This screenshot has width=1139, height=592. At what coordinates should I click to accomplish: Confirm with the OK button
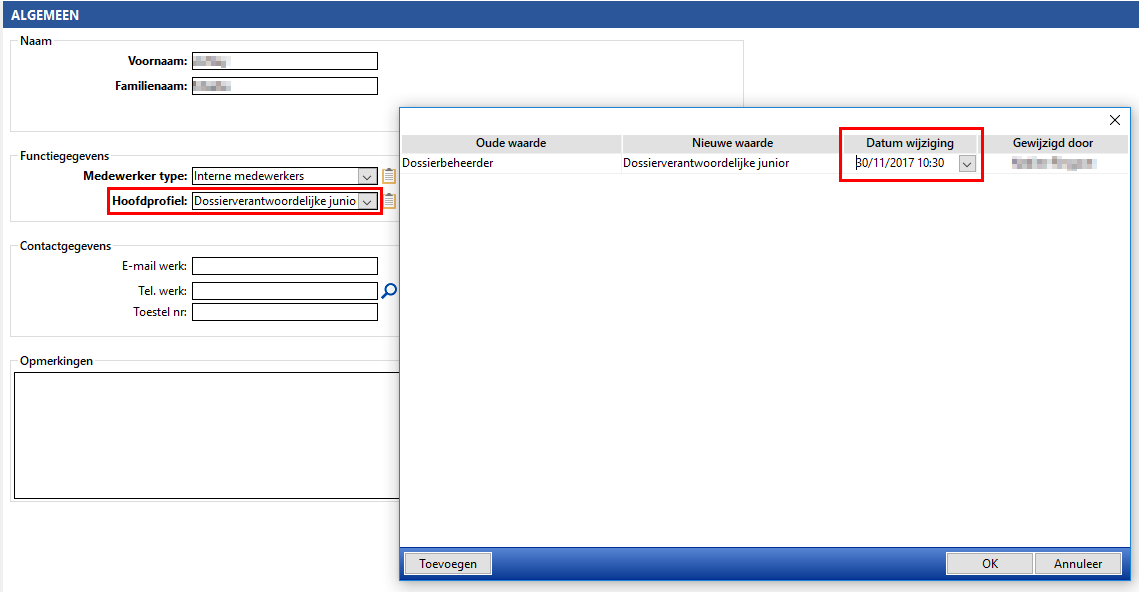pos(989,564)
